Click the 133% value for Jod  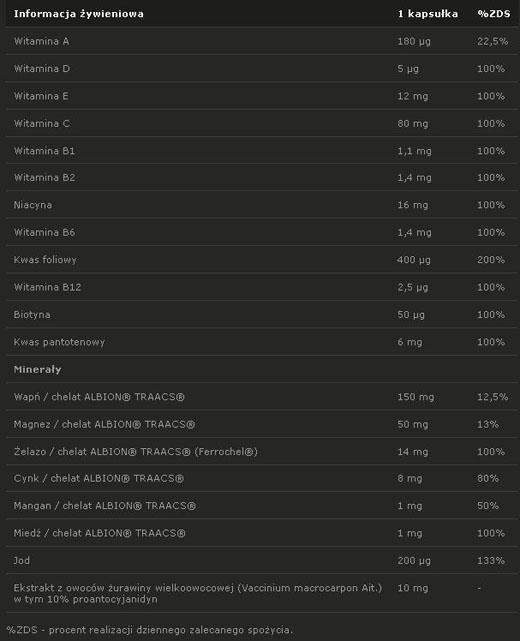(491, 560)
